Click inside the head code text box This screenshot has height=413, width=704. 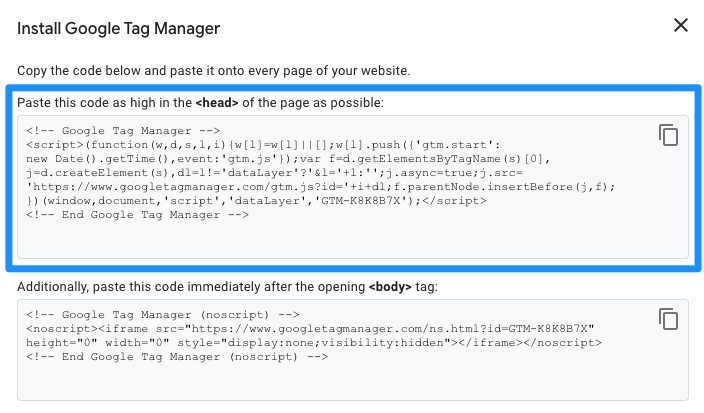pos(353,187)
